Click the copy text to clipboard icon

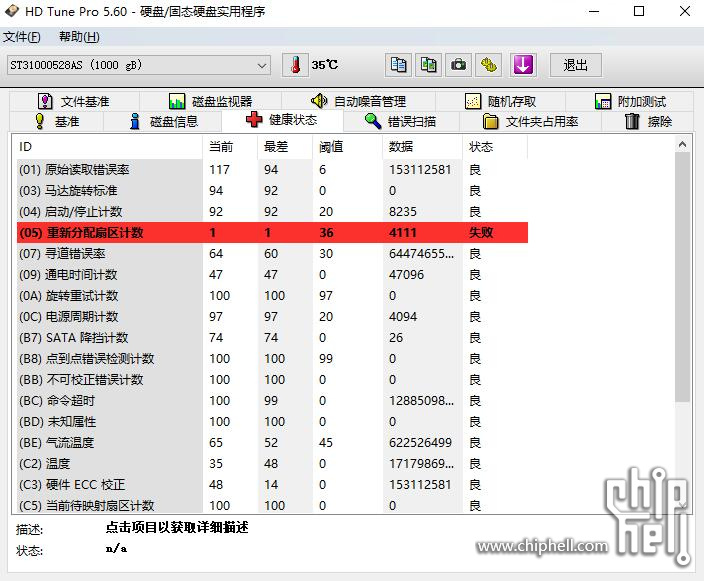398,65
